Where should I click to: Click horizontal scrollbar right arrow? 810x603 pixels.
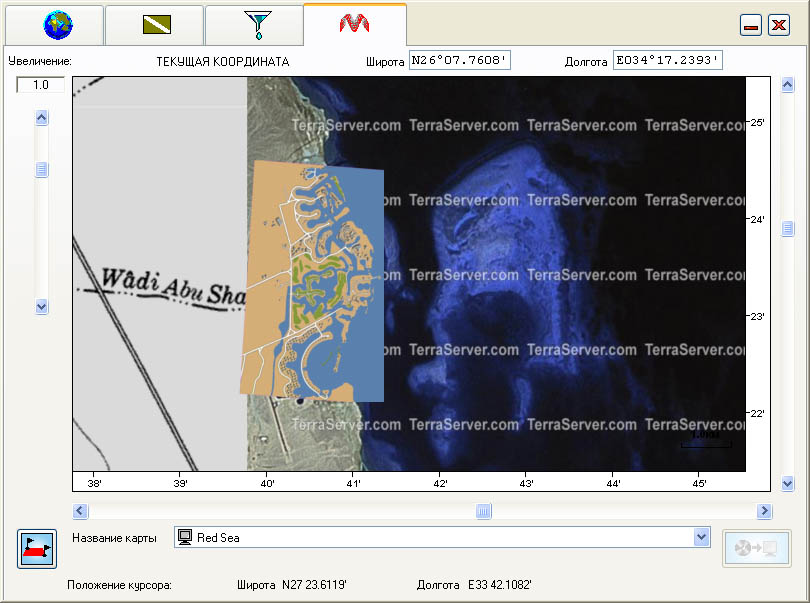(764, 511)
